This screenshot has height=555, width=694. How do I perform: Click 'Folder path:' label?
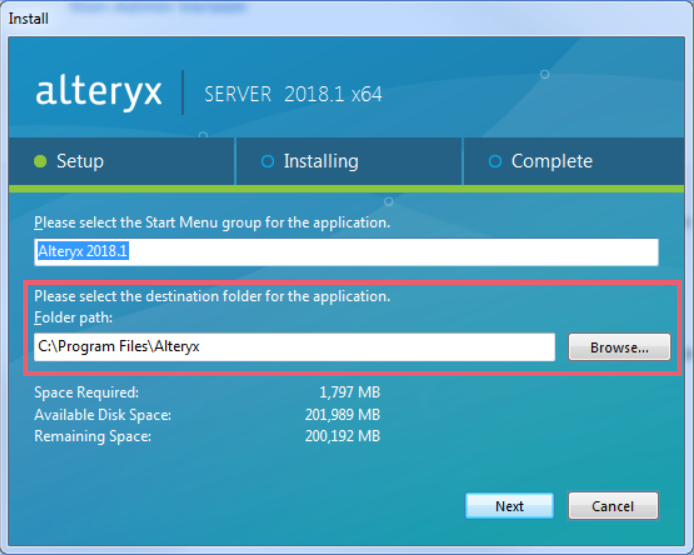(x=73, y=318)
